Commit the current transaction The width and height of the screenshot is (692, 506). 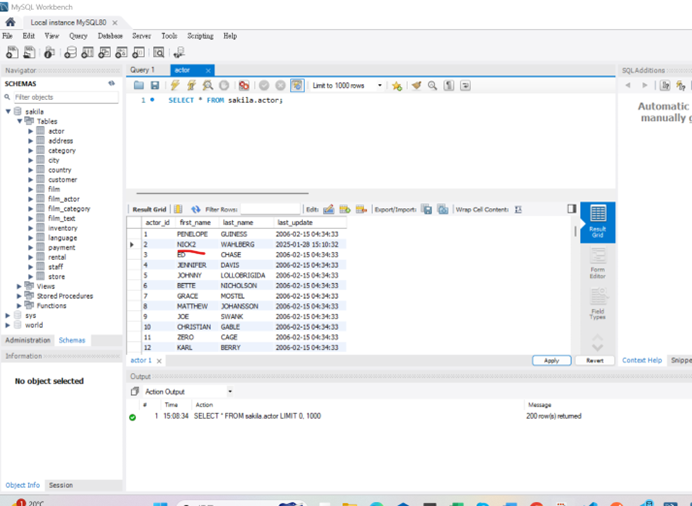[264, 85]
